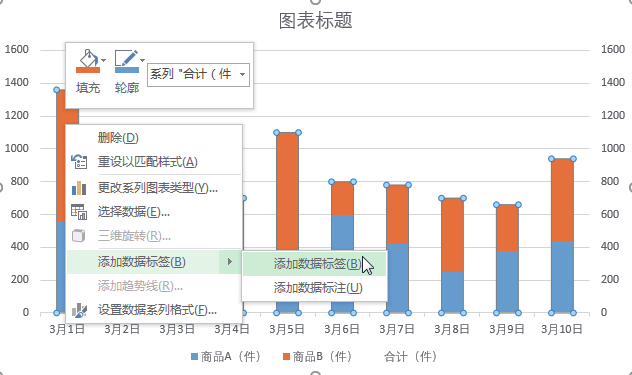632x375 pixels.
Task: Click the axis label 3月1日
Action: (x=67, y=329)
